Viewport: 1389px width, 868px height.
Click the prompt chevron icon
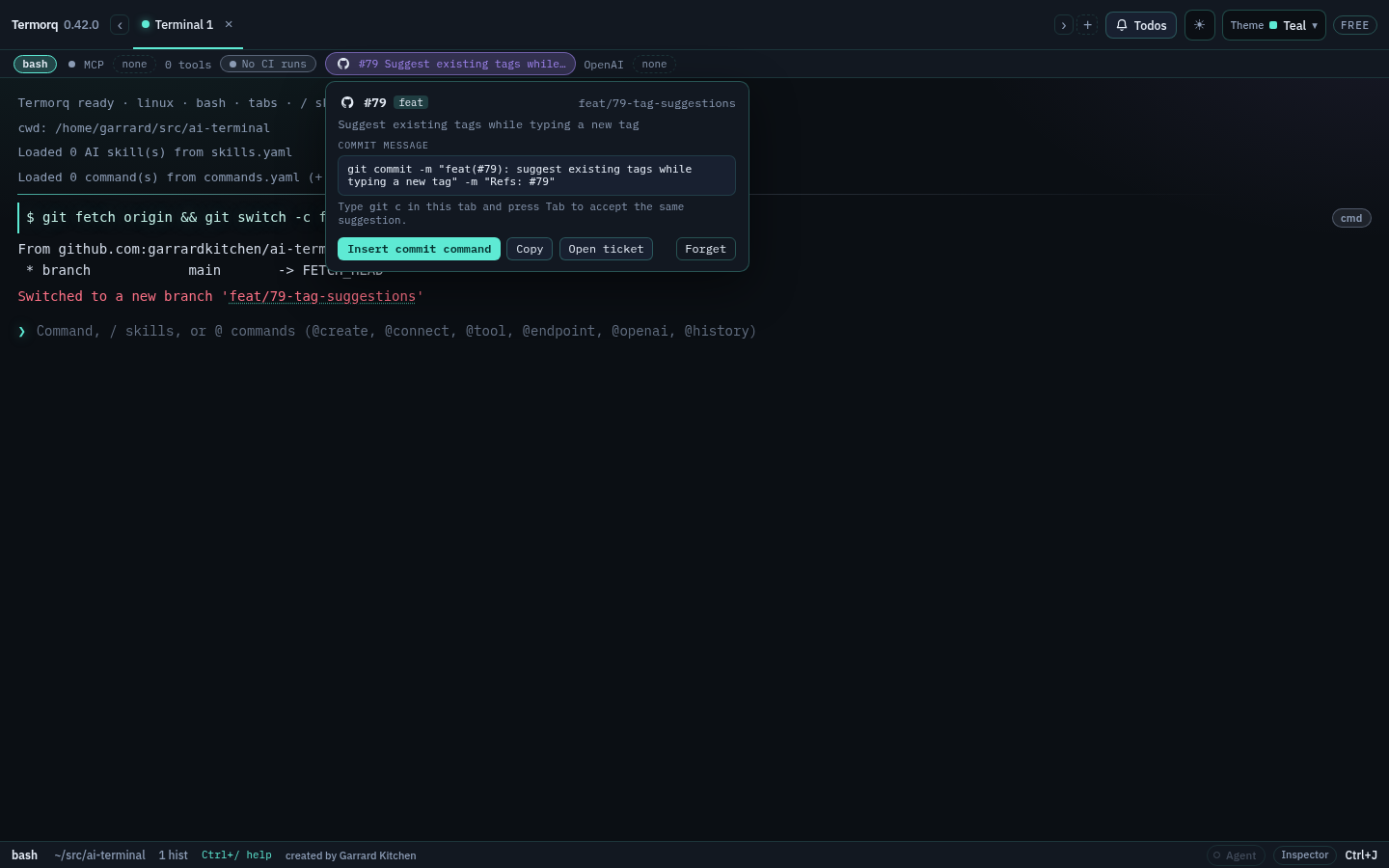(21, 331)
